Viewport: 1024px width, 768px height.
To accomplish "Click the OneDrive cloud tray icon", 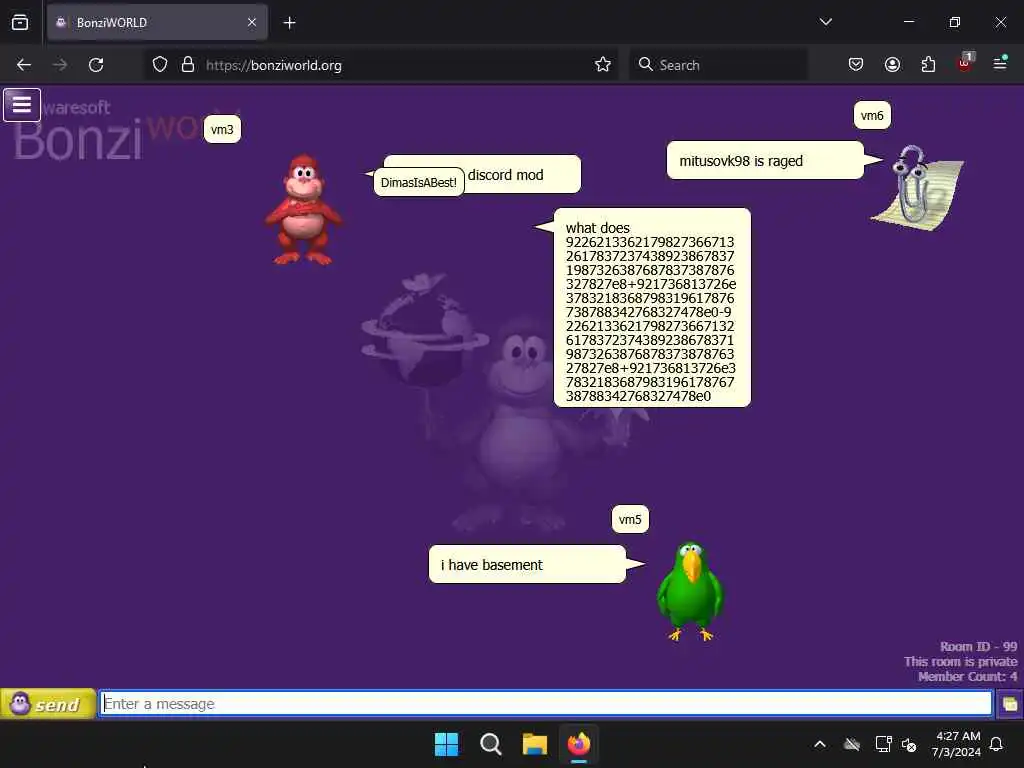I will pyautogui.click(x=852, y=744).
